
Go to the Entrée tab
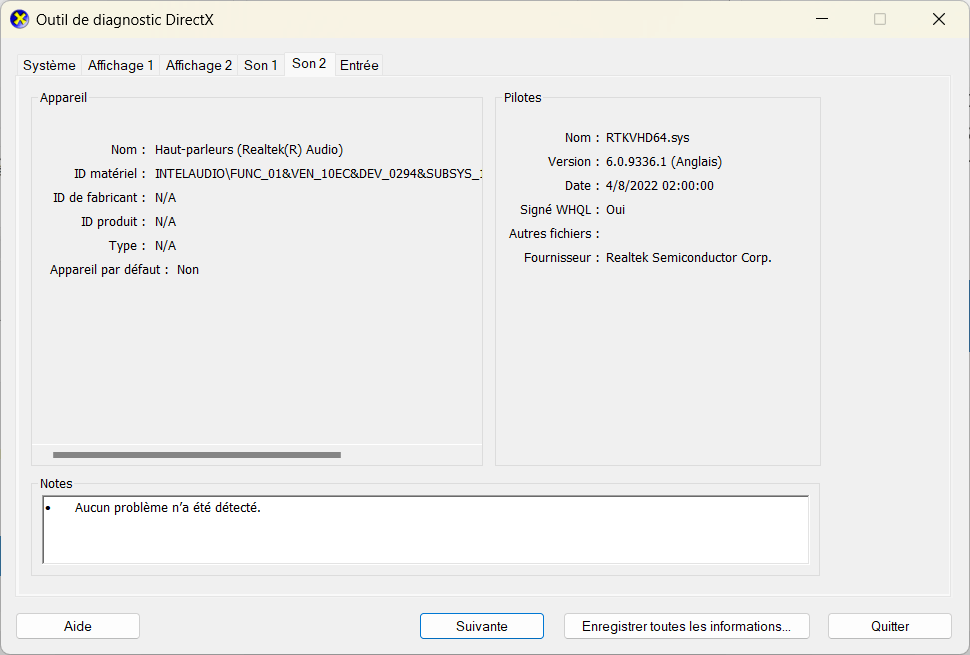(x=359, y=65)
